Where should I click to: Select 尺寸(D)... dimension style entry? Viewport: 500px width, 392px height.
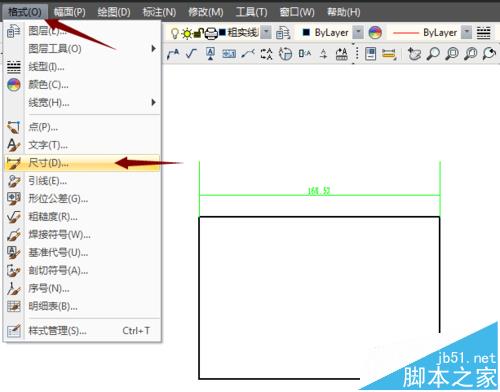coord(82,163)
